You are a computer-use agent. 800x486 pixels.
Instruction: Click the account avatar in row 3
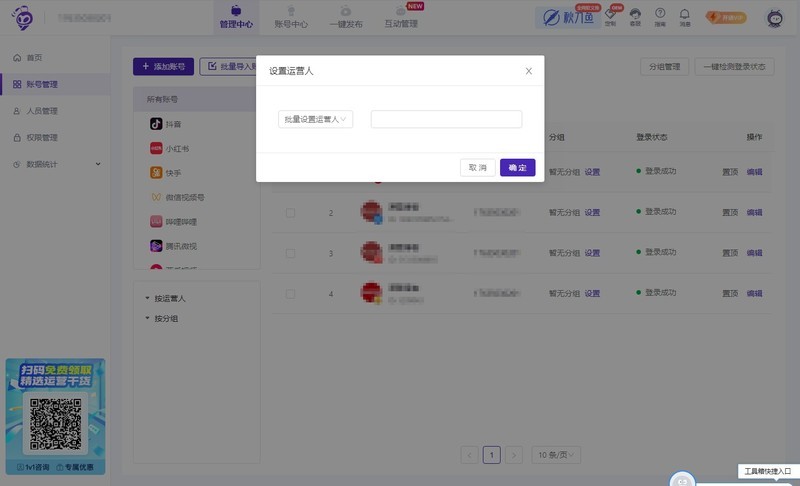tap(371, 252)
